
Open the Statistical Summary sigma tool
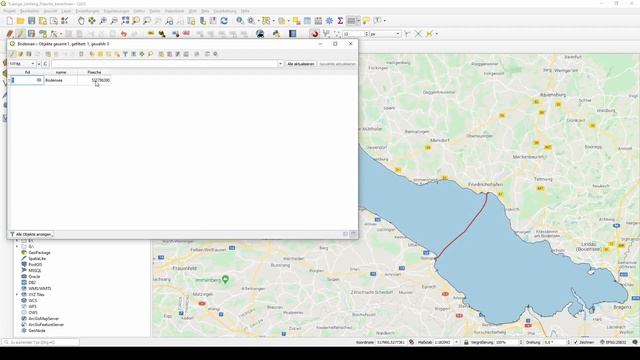[x=340, y=21]
